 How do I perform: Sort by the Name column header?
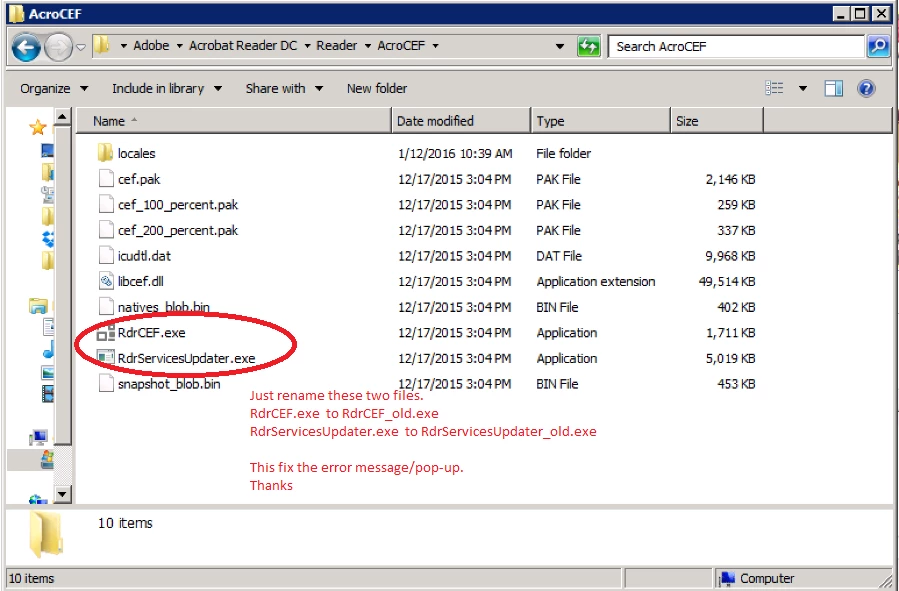point(234,121)
